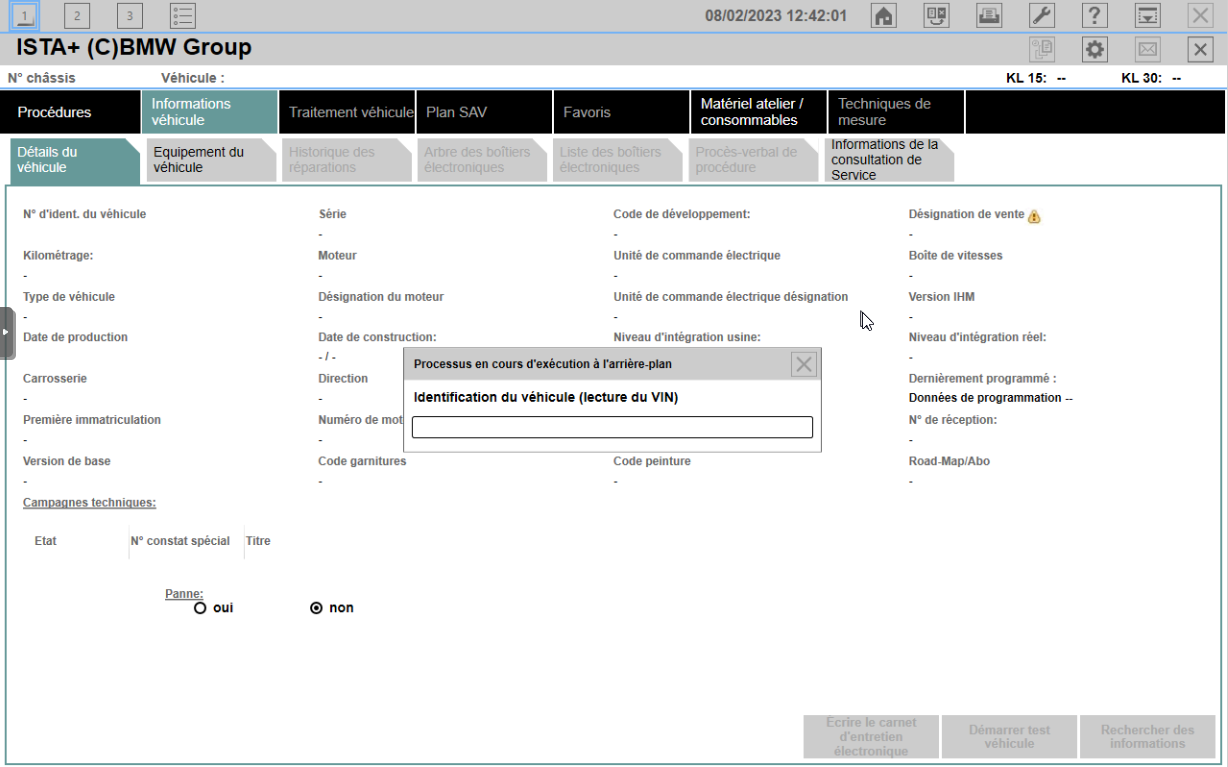Switch to Liste des boîtiers électroniques tab
Viewport: 1228px width, 767px height.
(617, 160)
